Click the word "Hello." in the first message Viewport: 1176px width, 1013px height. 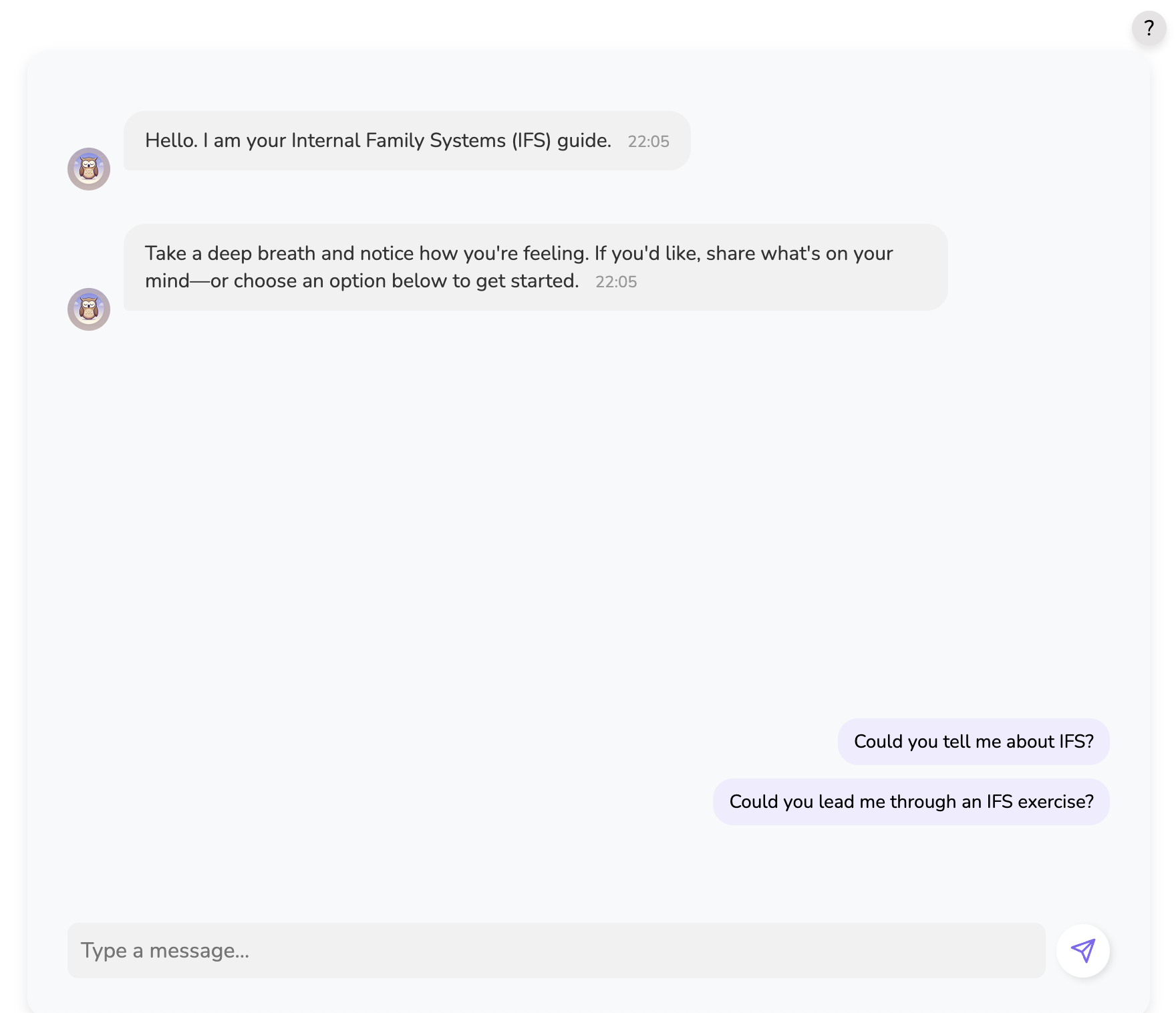pos(172,140)
